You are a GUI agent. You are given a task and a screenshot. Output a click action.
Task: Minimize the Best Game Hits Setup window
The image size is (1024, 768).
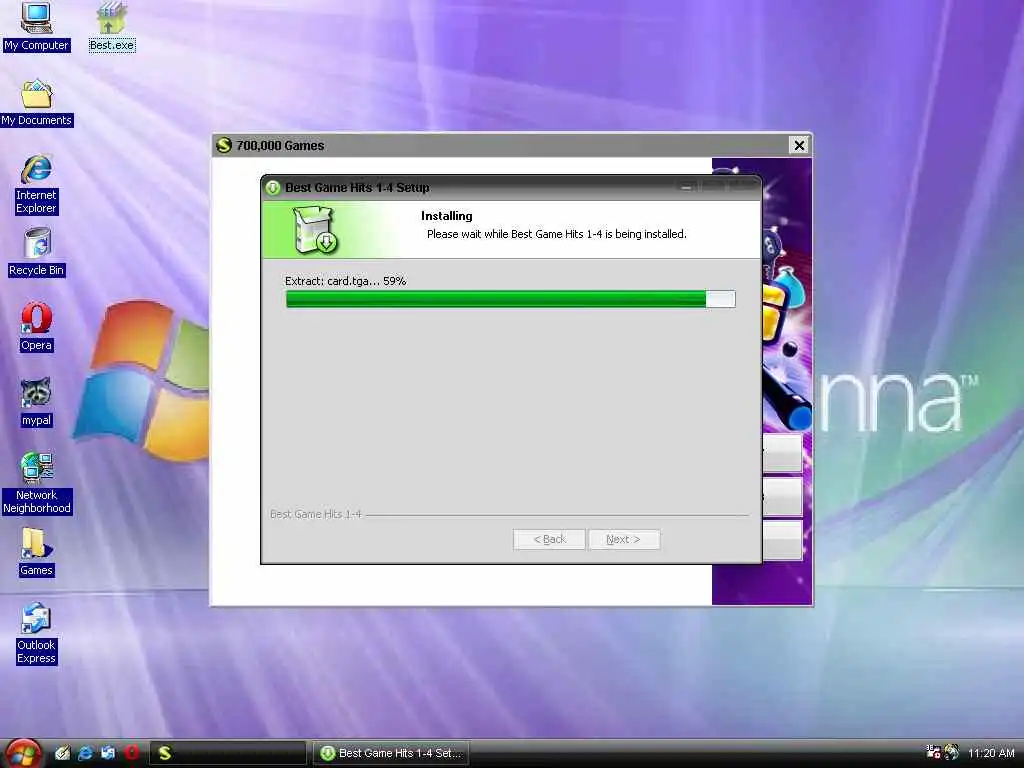point(686,187)
